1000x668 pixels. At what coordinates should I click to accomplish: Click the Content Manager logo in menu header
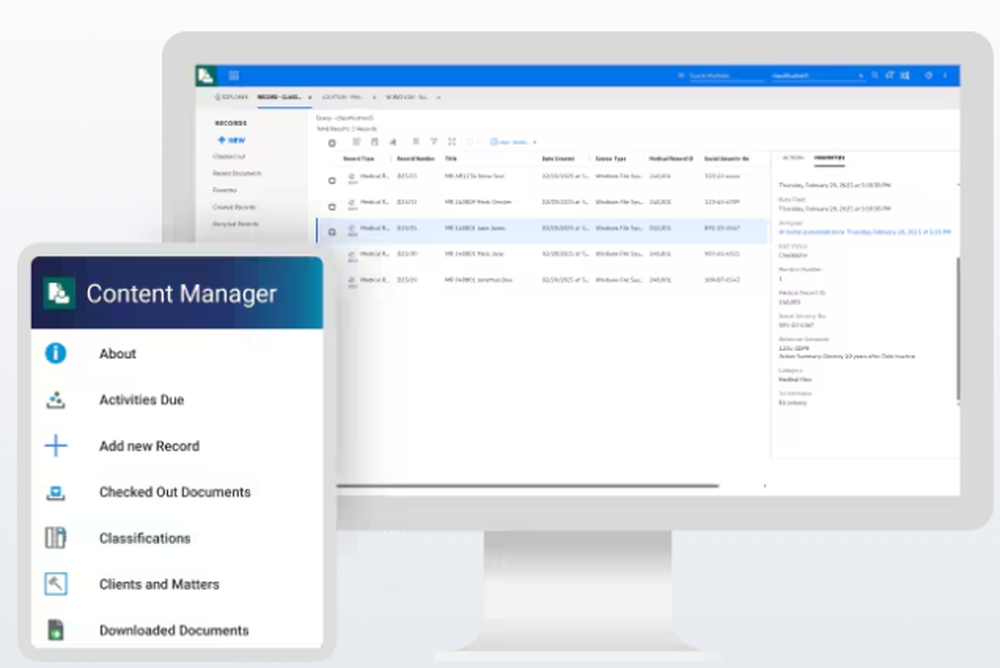click(59, 293)
